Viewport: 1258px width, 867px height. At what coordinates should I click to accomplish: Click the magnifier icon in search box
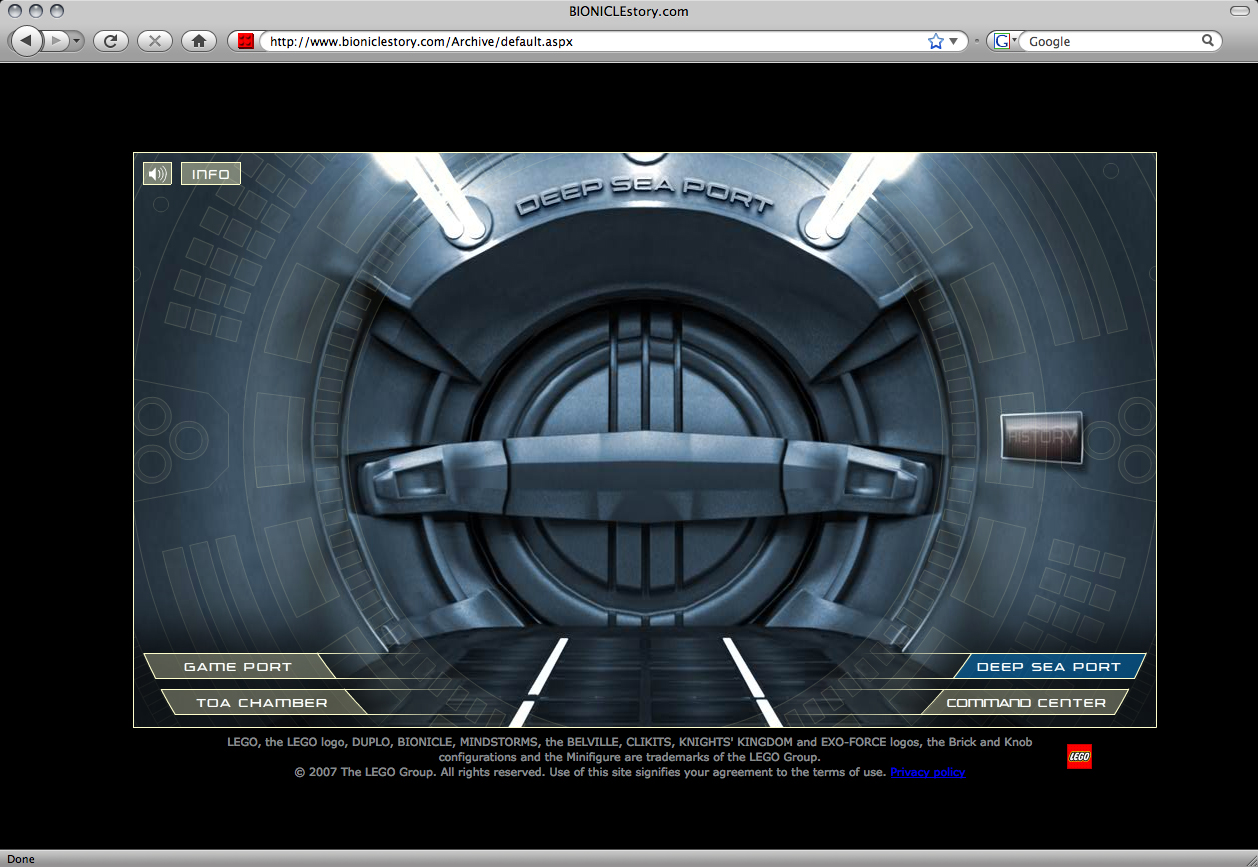1208,41
